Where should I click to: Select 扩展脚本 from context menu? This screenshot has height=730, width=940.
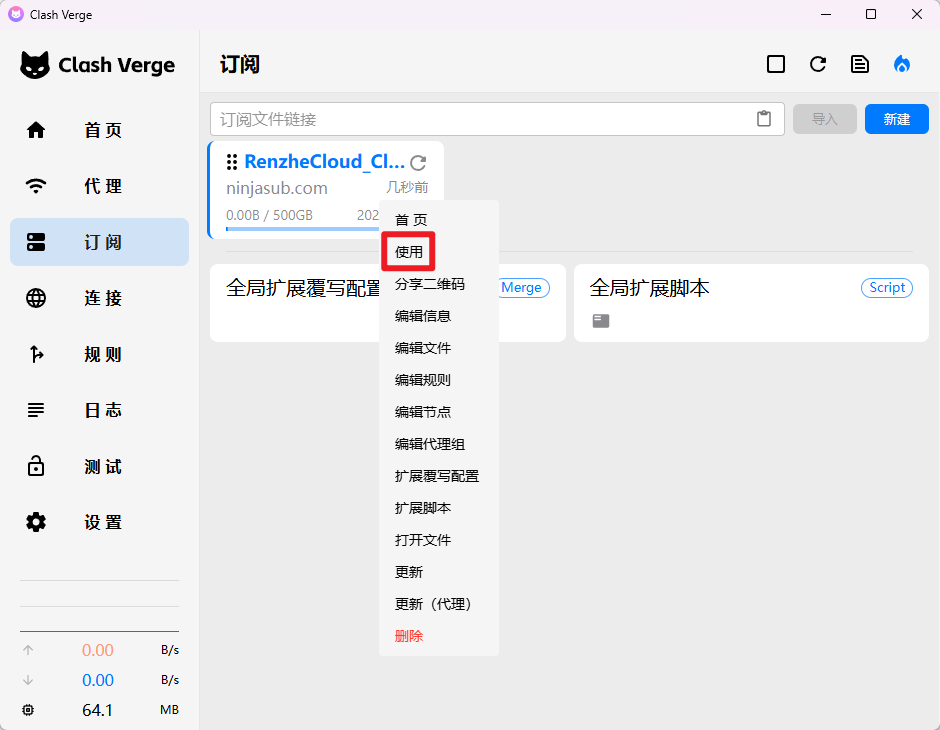pyautogui.click(x=439, y=508)
